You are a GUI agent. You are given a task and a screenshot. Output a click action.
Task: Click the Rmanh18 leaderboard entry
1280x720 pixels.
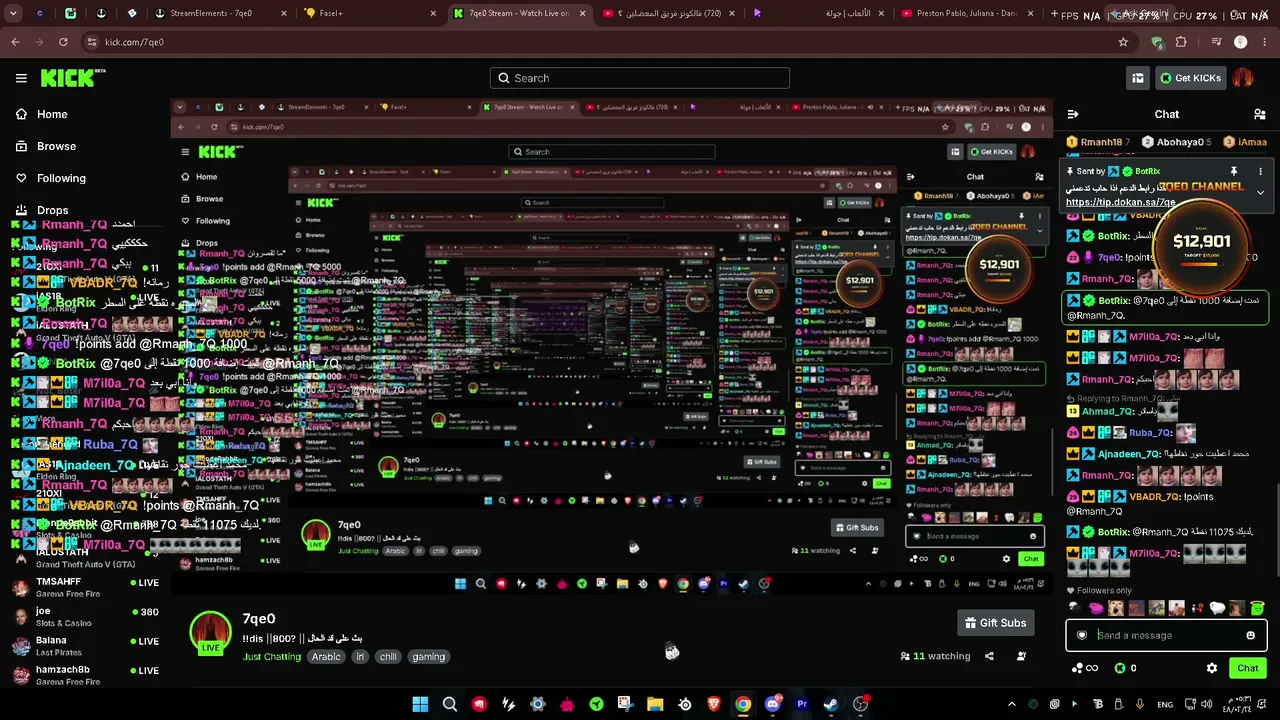point(1099,142)
